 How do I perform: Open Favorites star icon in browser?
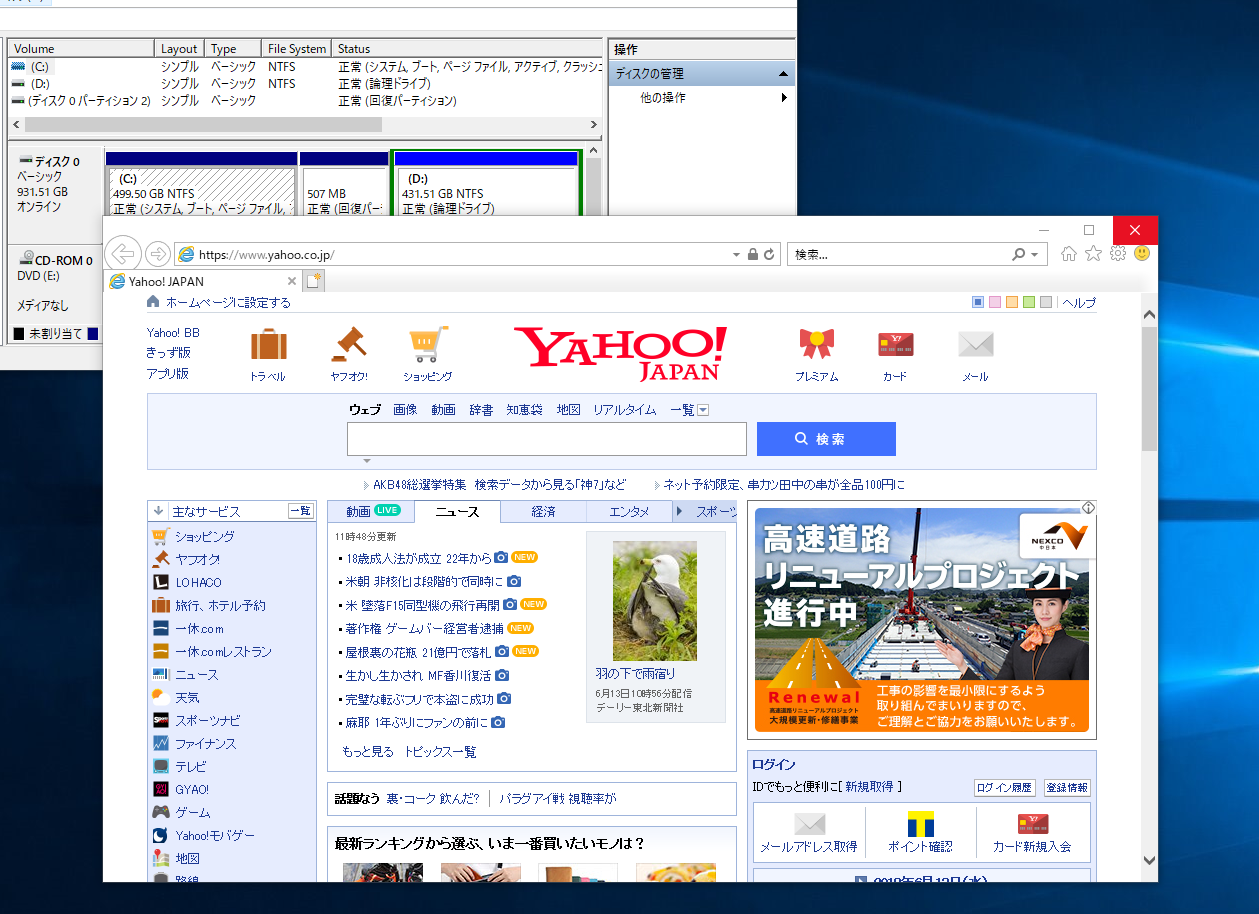pos(1093,254)
